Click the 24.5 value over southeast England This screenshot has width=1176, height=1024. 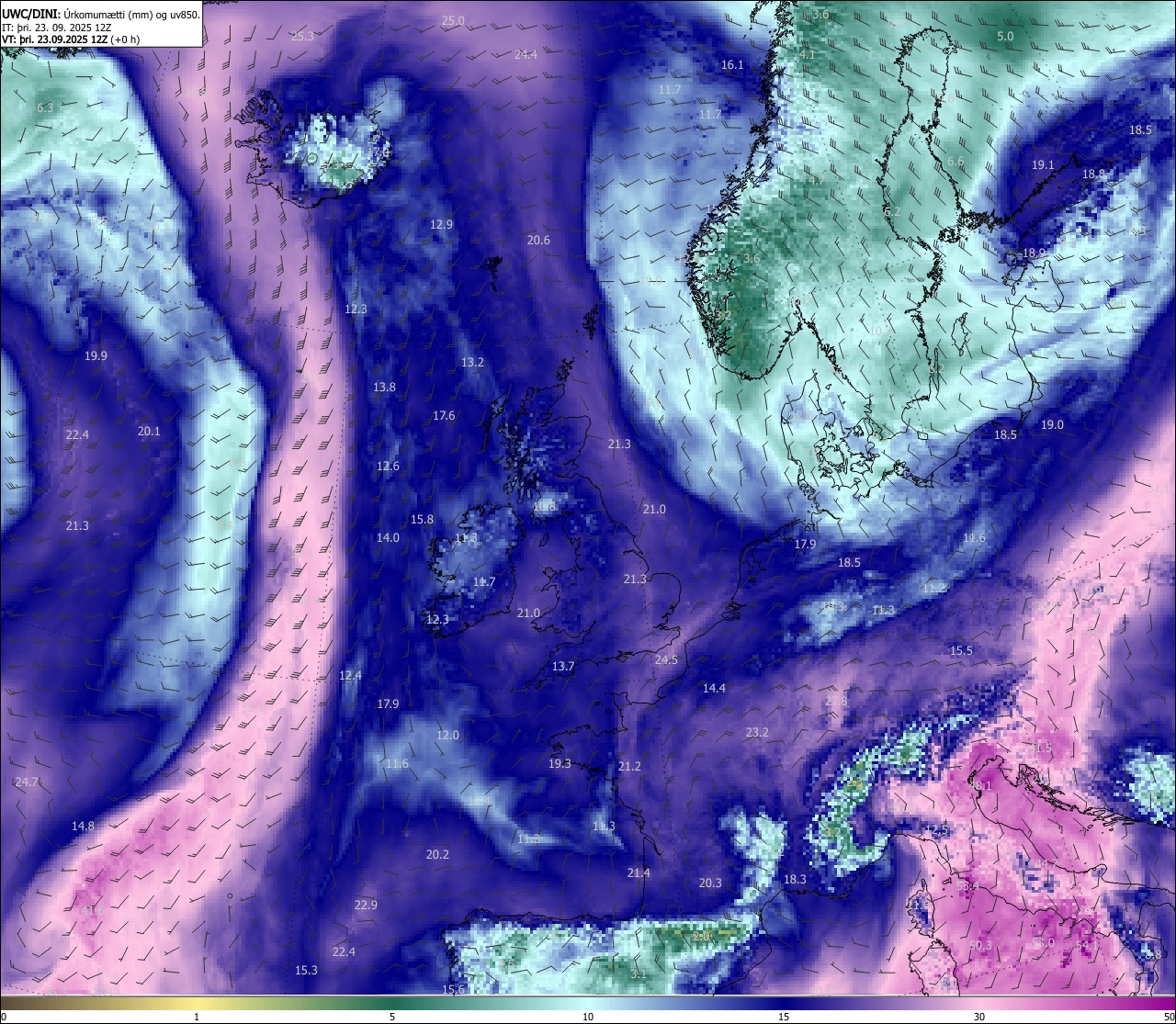pos(666,659)
